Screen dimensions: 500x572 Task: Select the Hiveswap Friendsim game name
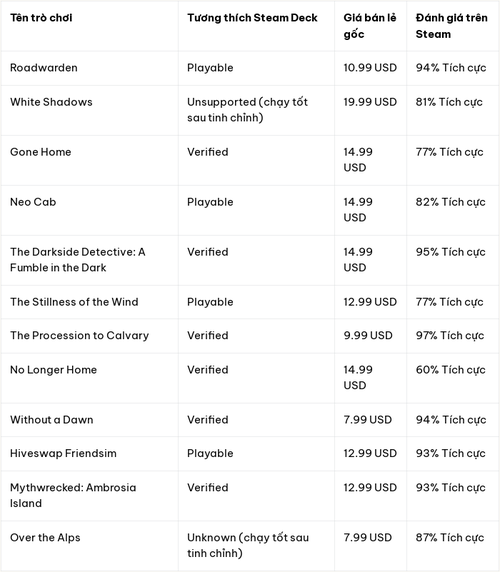click(x=63, y=453)
